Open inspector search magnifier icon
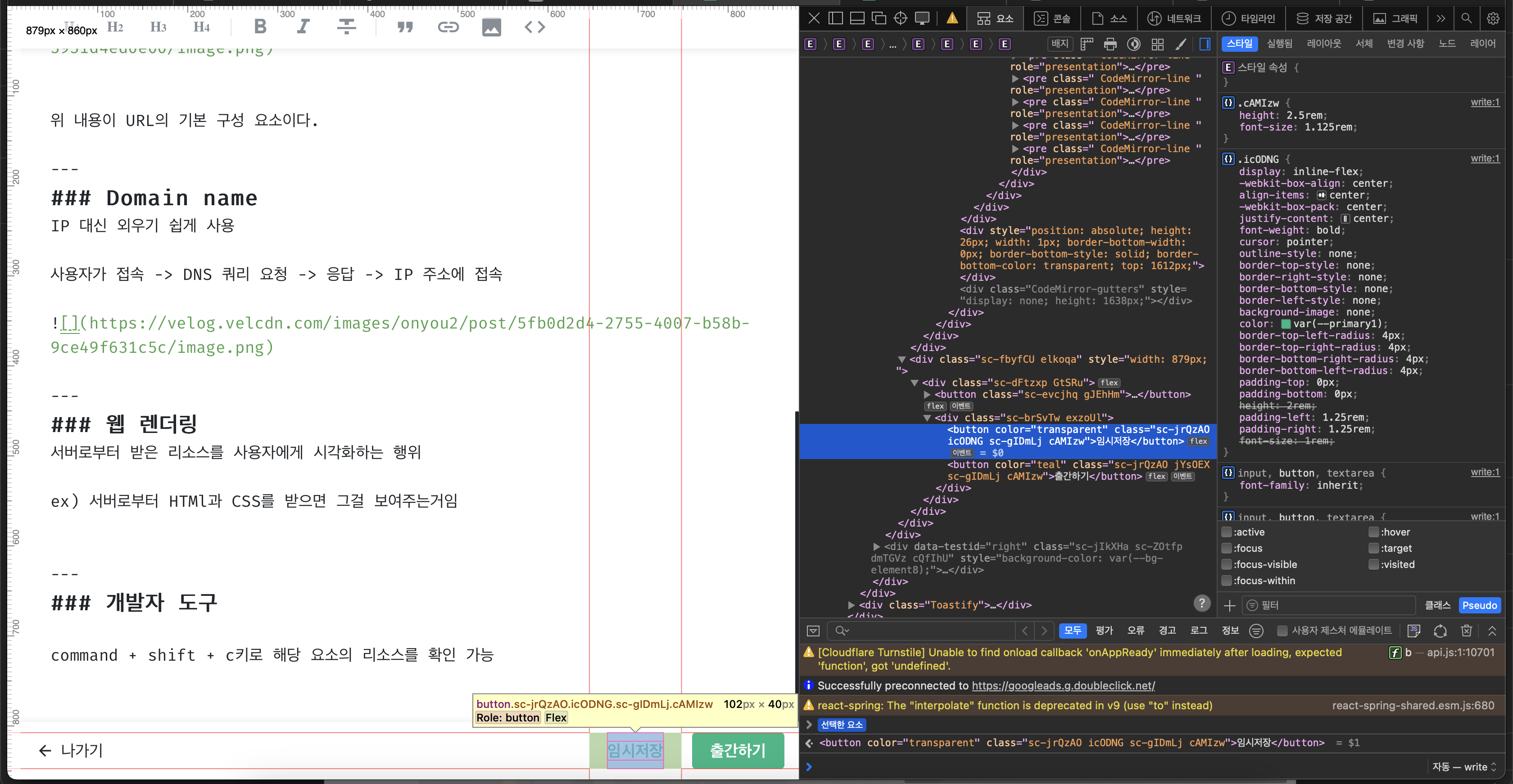The image size is (1513, 784). (1466, 18)
